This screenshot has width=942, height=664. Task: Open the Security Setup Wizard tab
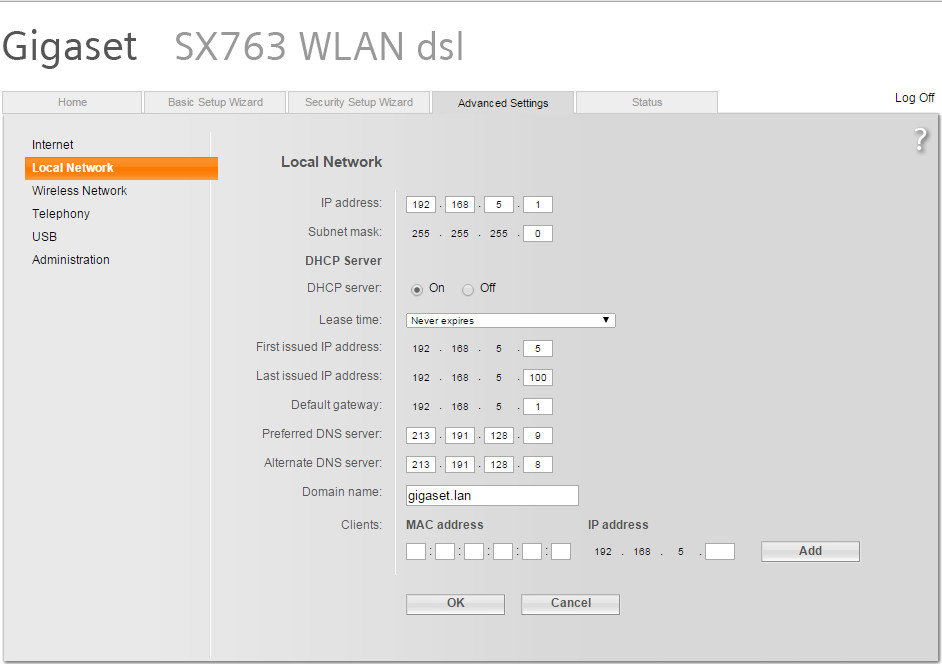(x=359, y=103)
